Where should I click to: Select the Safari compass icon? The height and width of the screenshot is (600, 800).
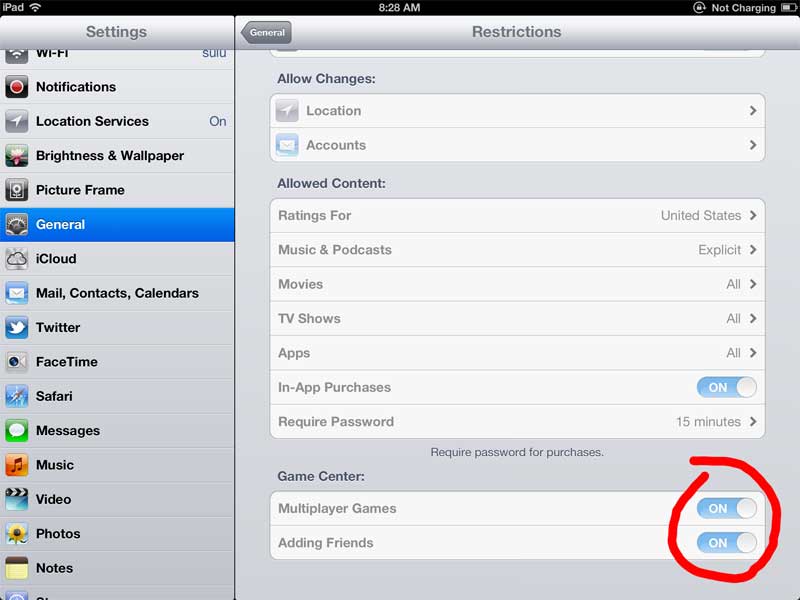16,396
